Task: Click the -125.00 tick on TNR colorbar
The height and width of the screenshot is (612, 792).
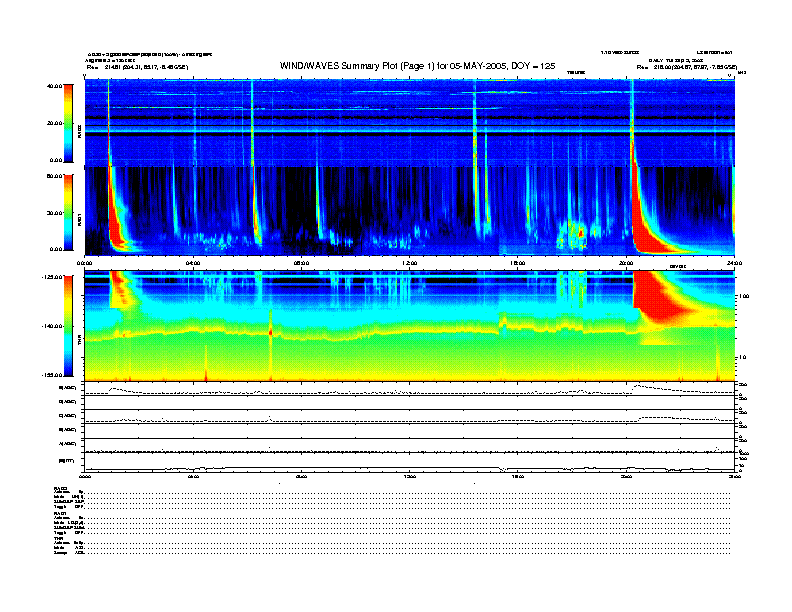Action: coord(52,277)
